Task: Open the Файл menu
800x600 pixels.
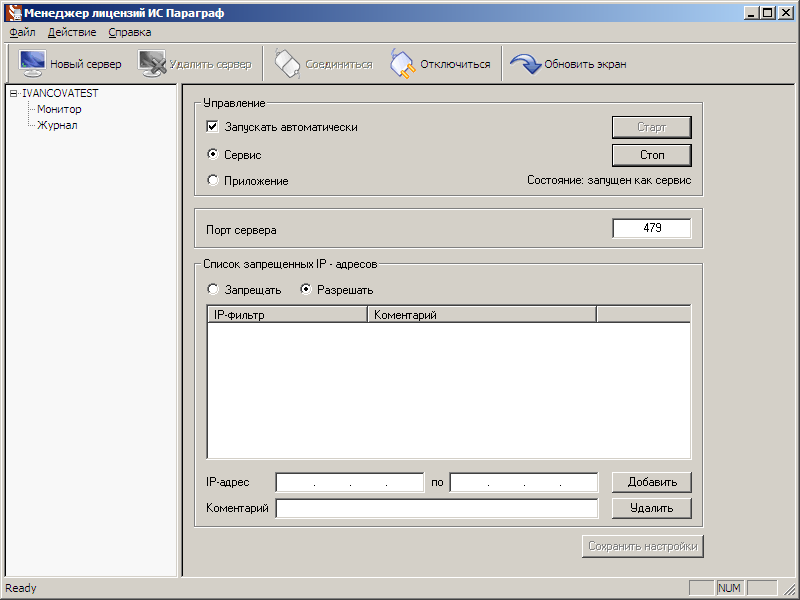Action: pos(22,32)
